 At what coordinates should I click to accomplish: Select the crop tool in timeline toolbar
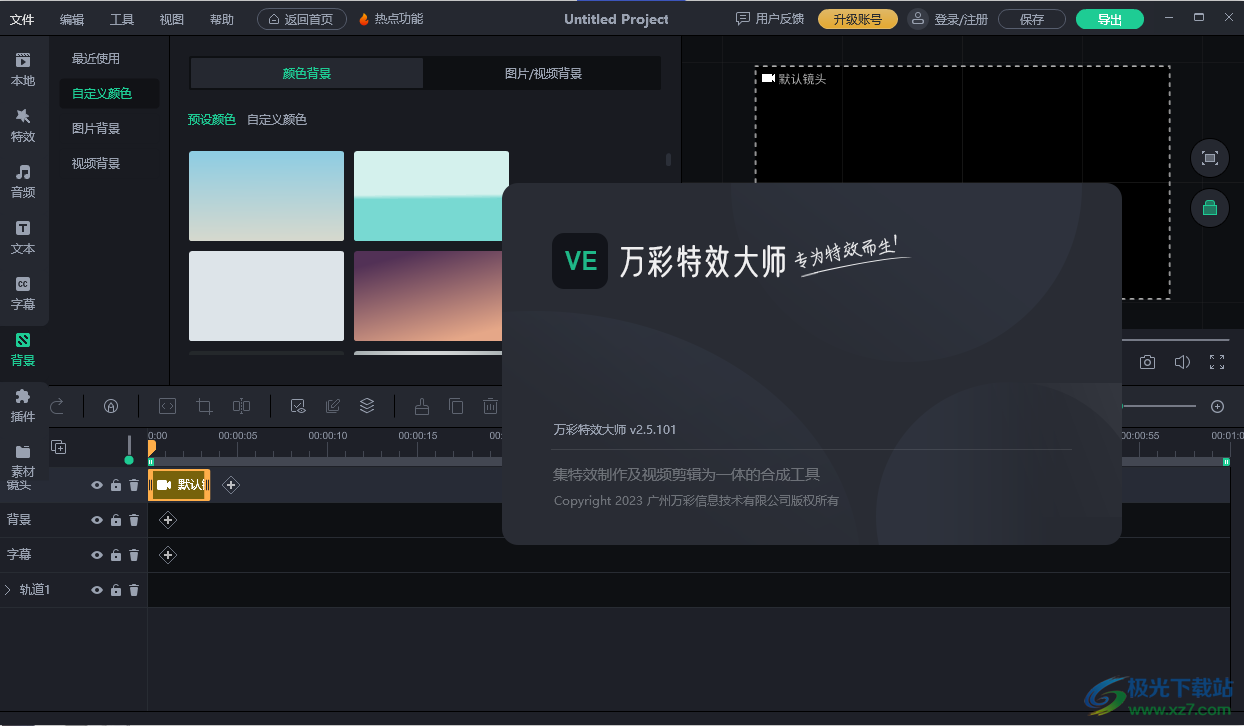coord(205,406)
